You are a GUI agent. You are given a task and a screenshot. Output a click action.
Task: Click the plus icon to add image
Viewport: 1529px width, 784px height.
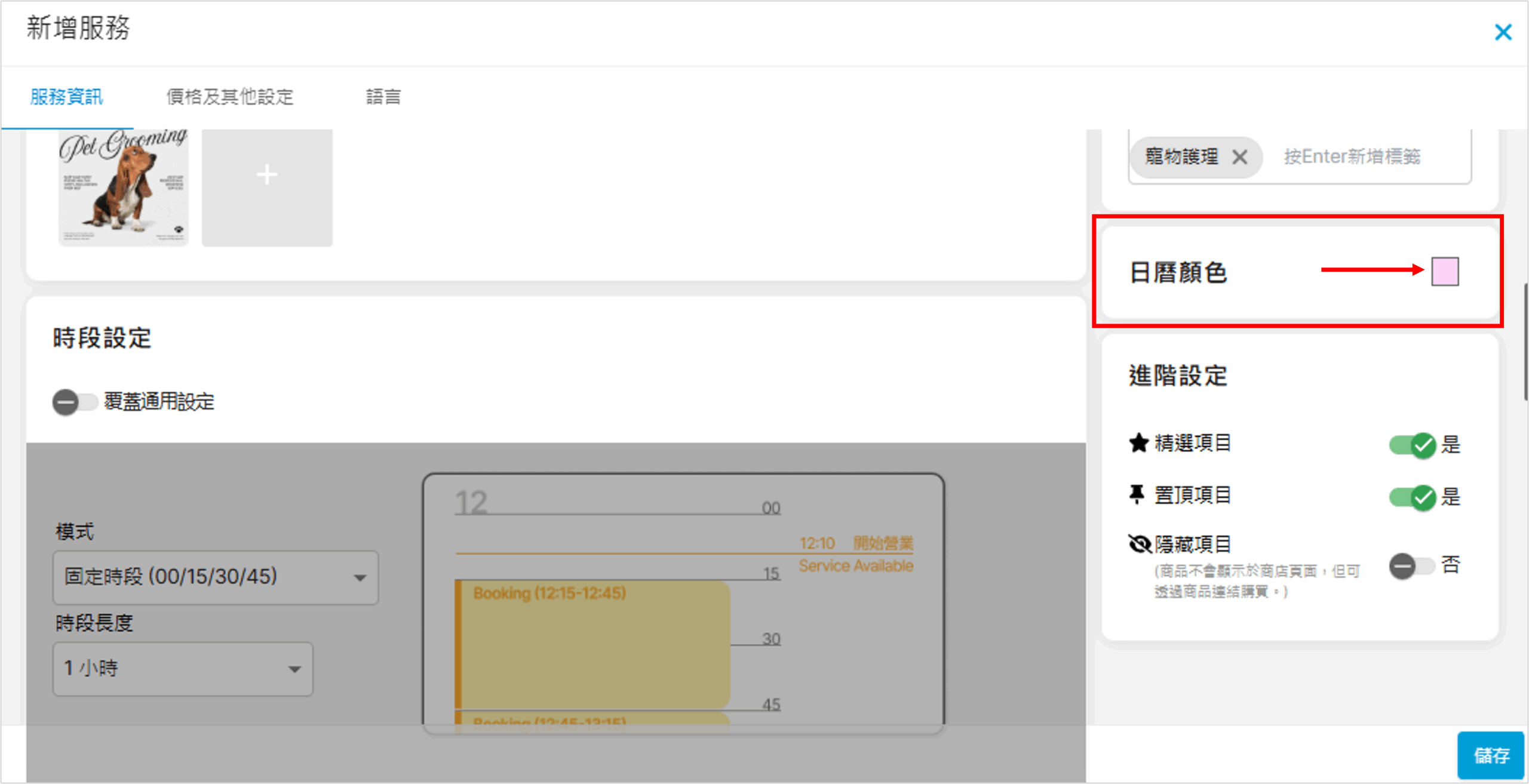coord(266,176)
